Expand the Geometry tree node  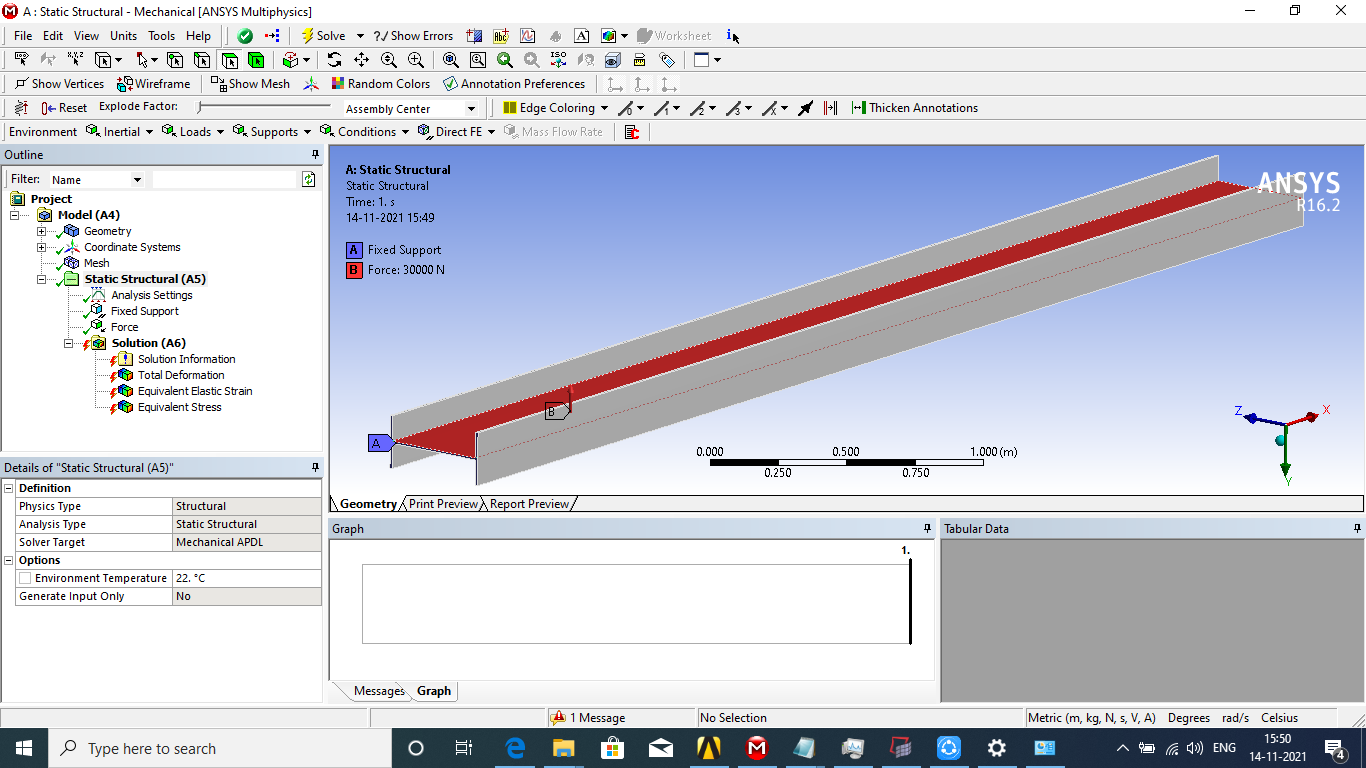(42, 231)
